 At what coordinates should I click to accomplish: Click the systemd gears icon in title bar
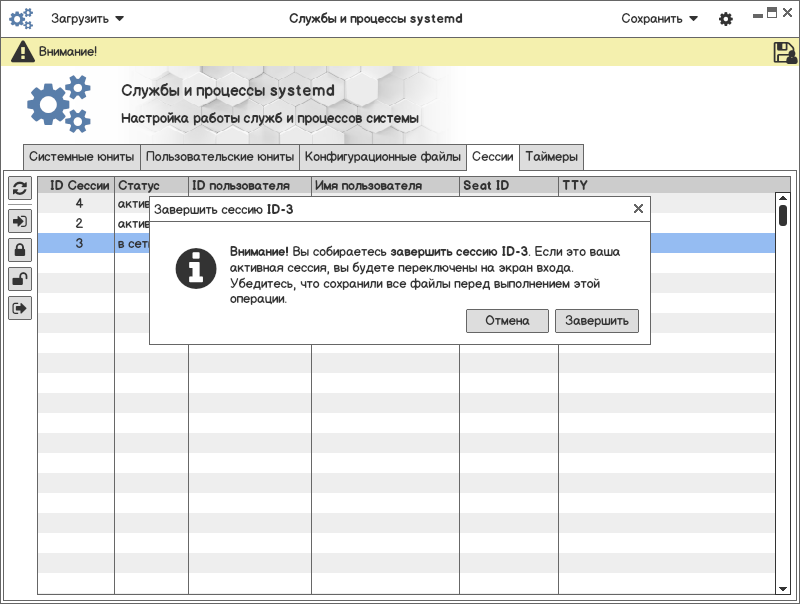(x=21, y=19)
